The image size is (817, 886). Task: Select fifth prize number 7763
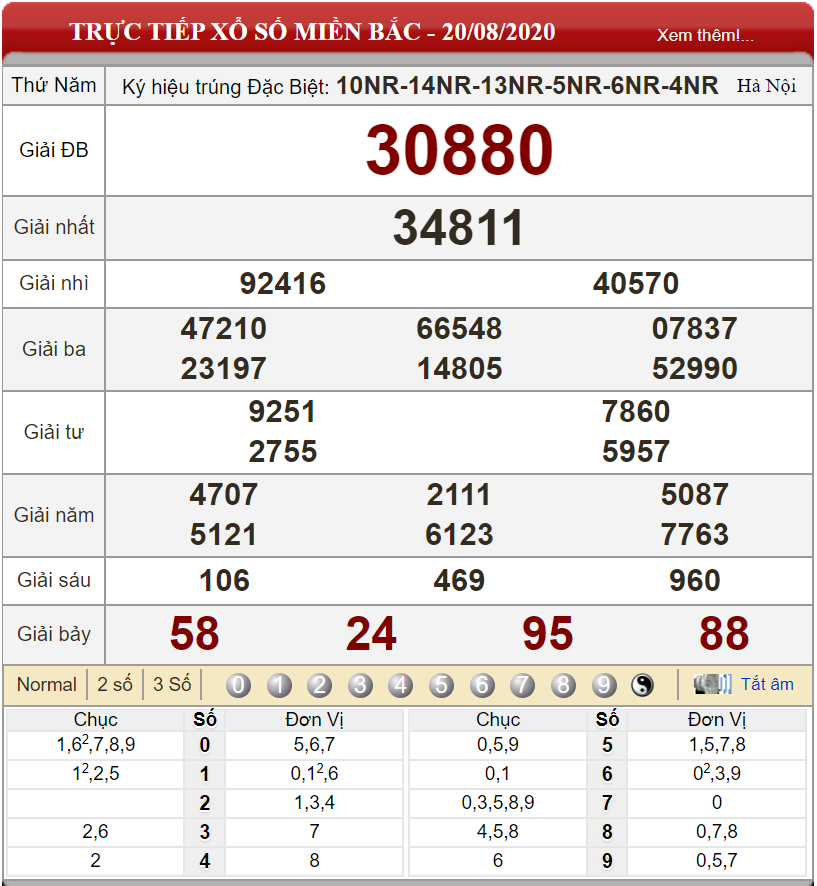tap(694, 535)
